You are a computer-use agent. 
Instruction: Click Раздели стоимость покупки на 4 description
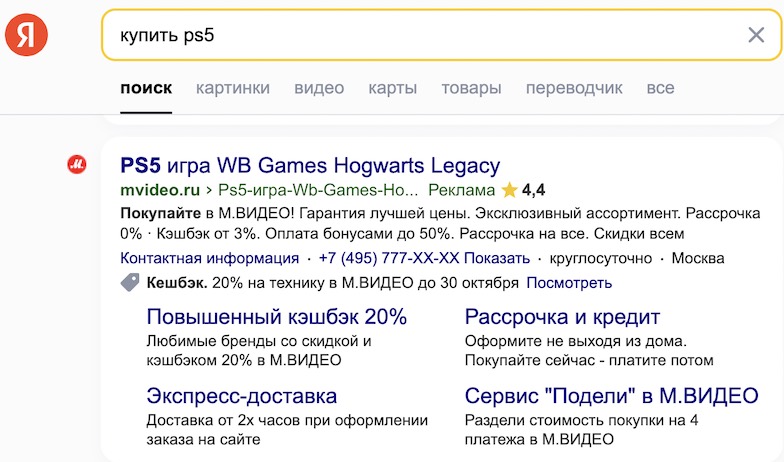click(582, 430)
